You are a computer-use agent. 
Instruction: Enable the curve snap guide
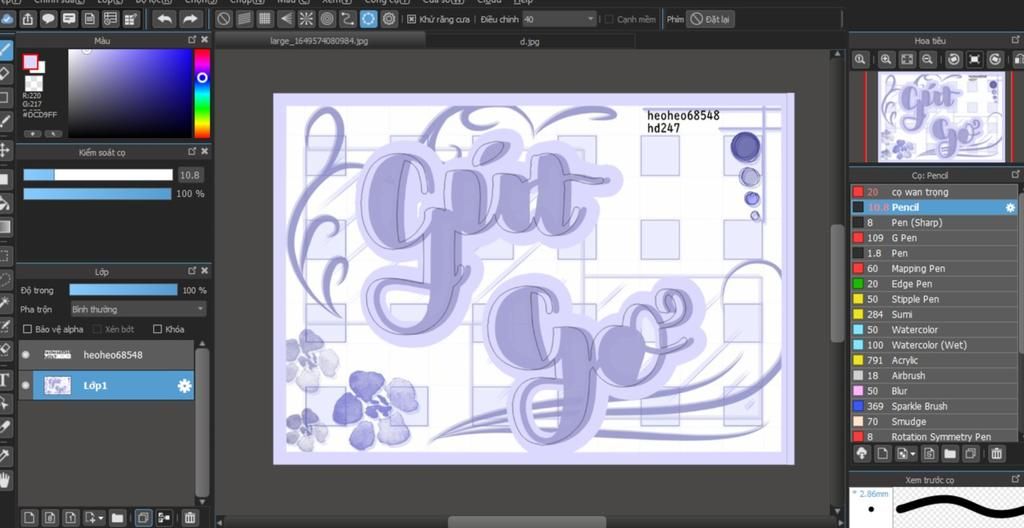click(348, 19)
